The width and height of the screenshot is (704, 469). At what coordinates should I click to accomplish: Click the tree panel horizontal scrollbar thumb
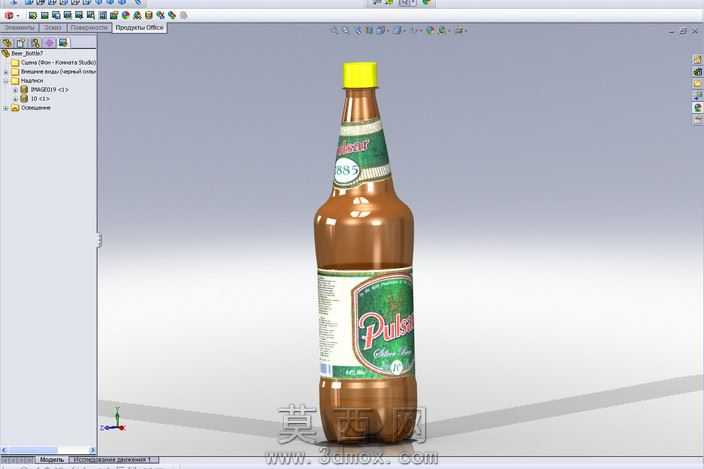[32, 450]
